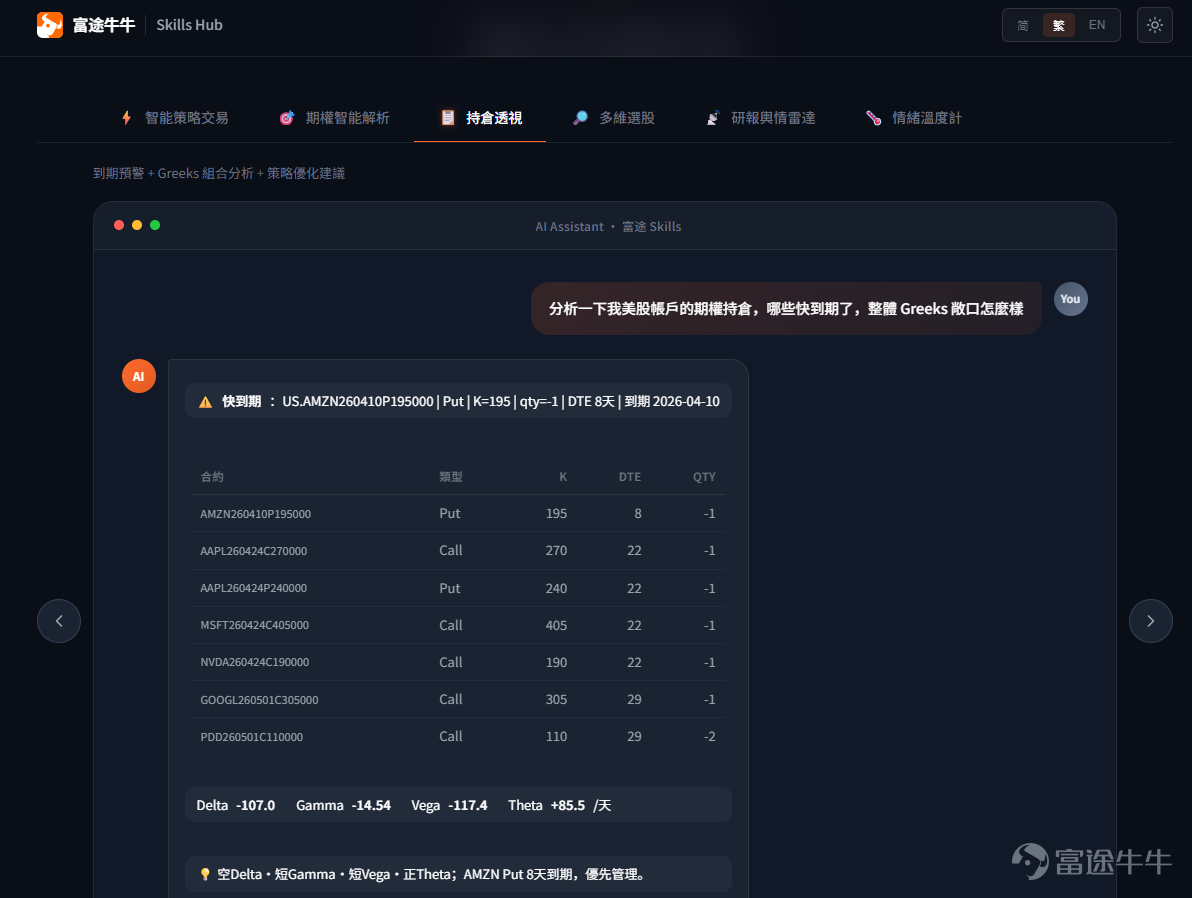Click the You user avatar
This screenshot has width=1192, height=898.
pos(1070,299)
